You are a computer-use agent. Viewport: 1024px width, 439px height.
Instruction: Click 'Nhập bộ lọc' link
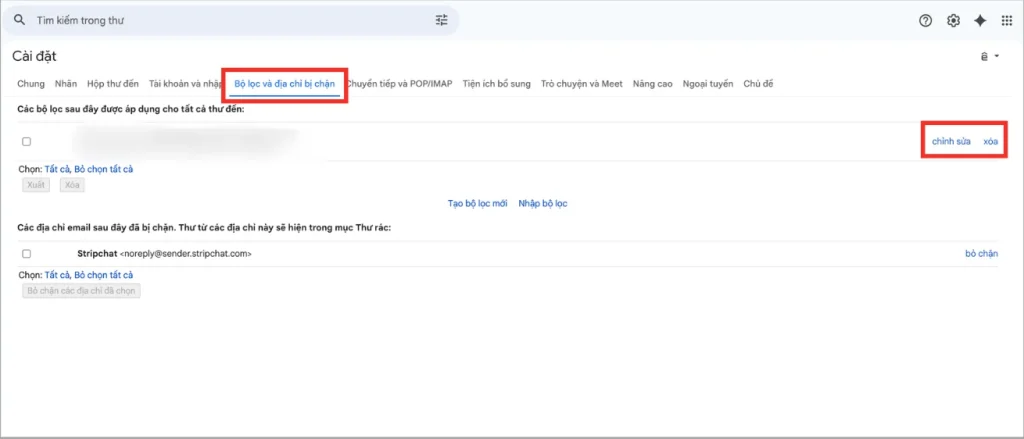pyautogui.click(x=543, y=203)
